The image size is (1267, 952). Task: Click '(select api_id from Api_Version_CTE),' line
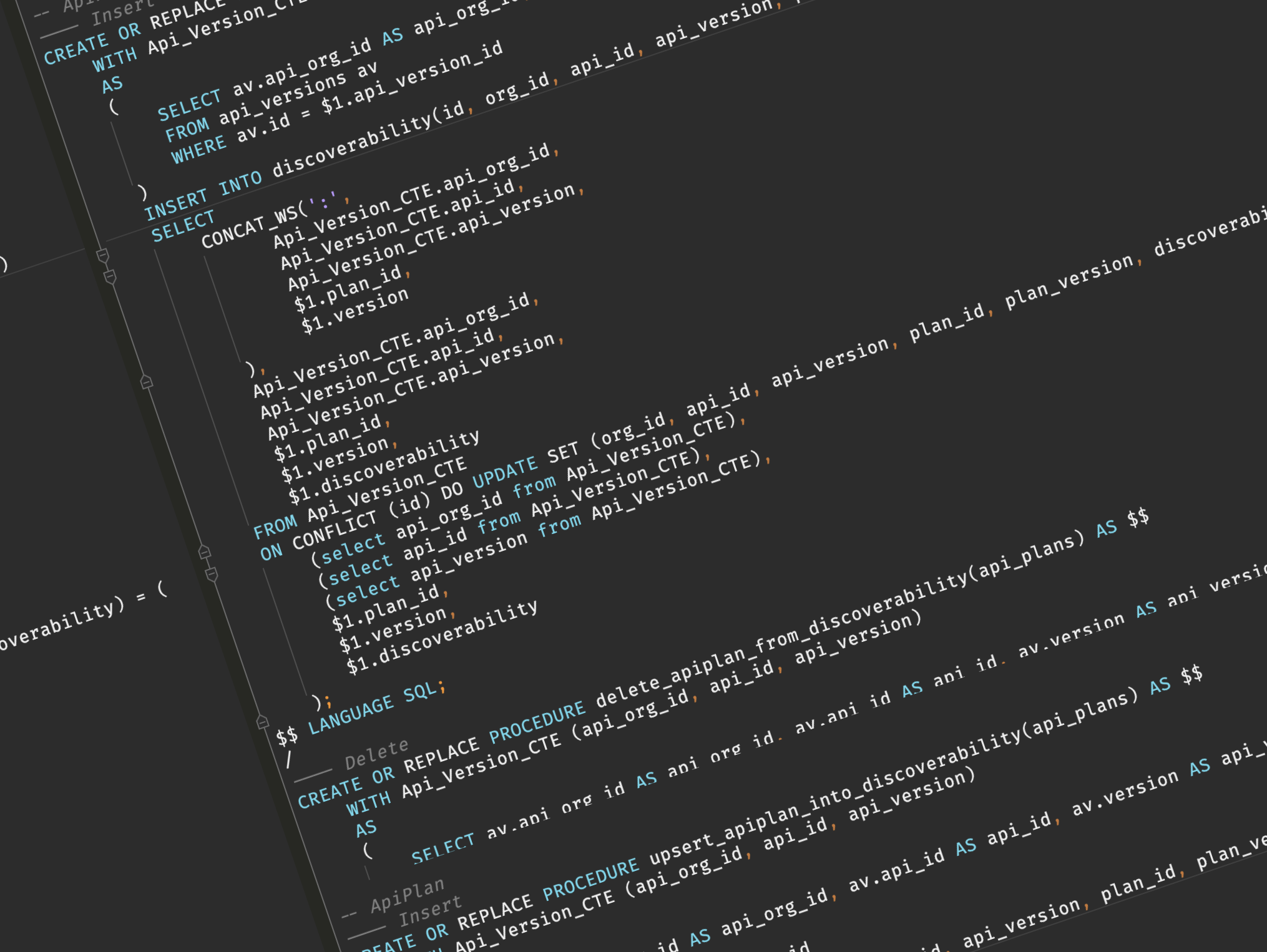click(x=514, y=519)
